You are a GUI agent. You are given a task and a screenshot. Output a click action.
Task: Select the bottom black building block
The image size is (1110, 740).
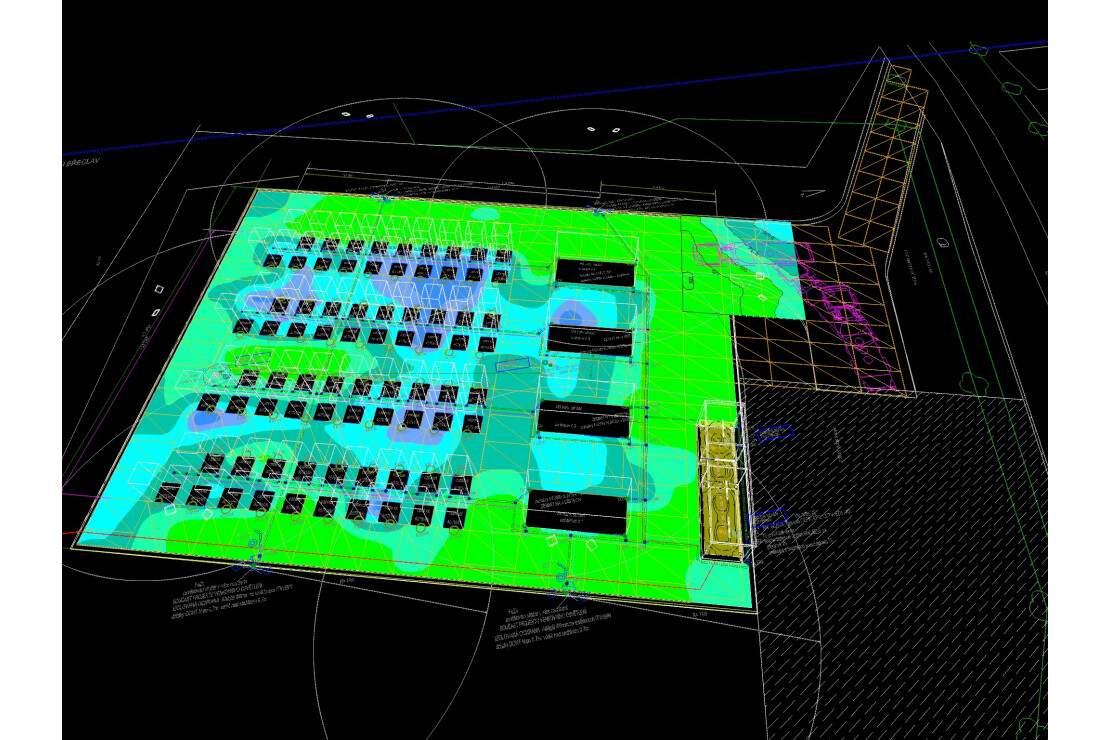[x=577, y=511]
